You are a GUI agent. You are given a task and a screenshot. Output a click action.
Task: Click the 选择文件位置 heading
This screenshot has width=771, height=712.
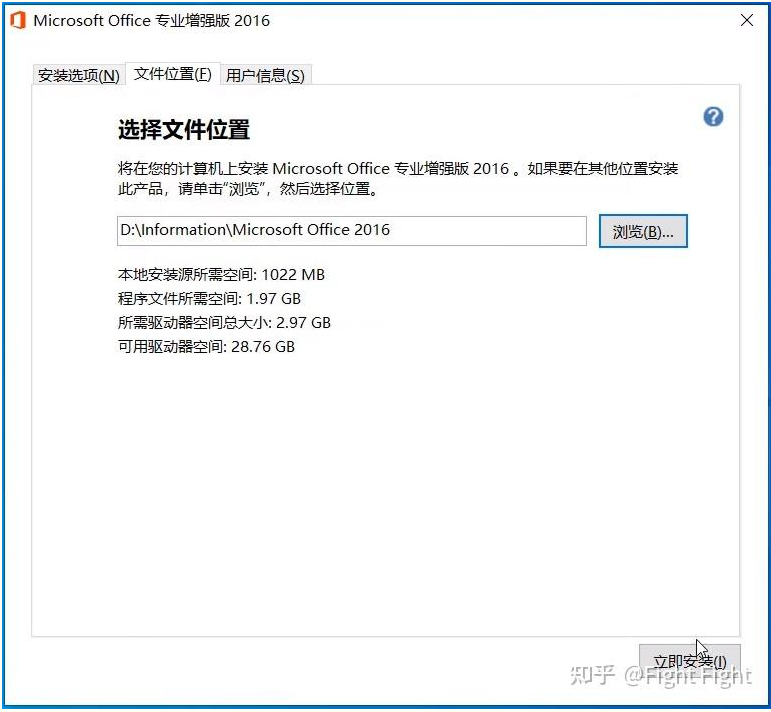point(184,130)
